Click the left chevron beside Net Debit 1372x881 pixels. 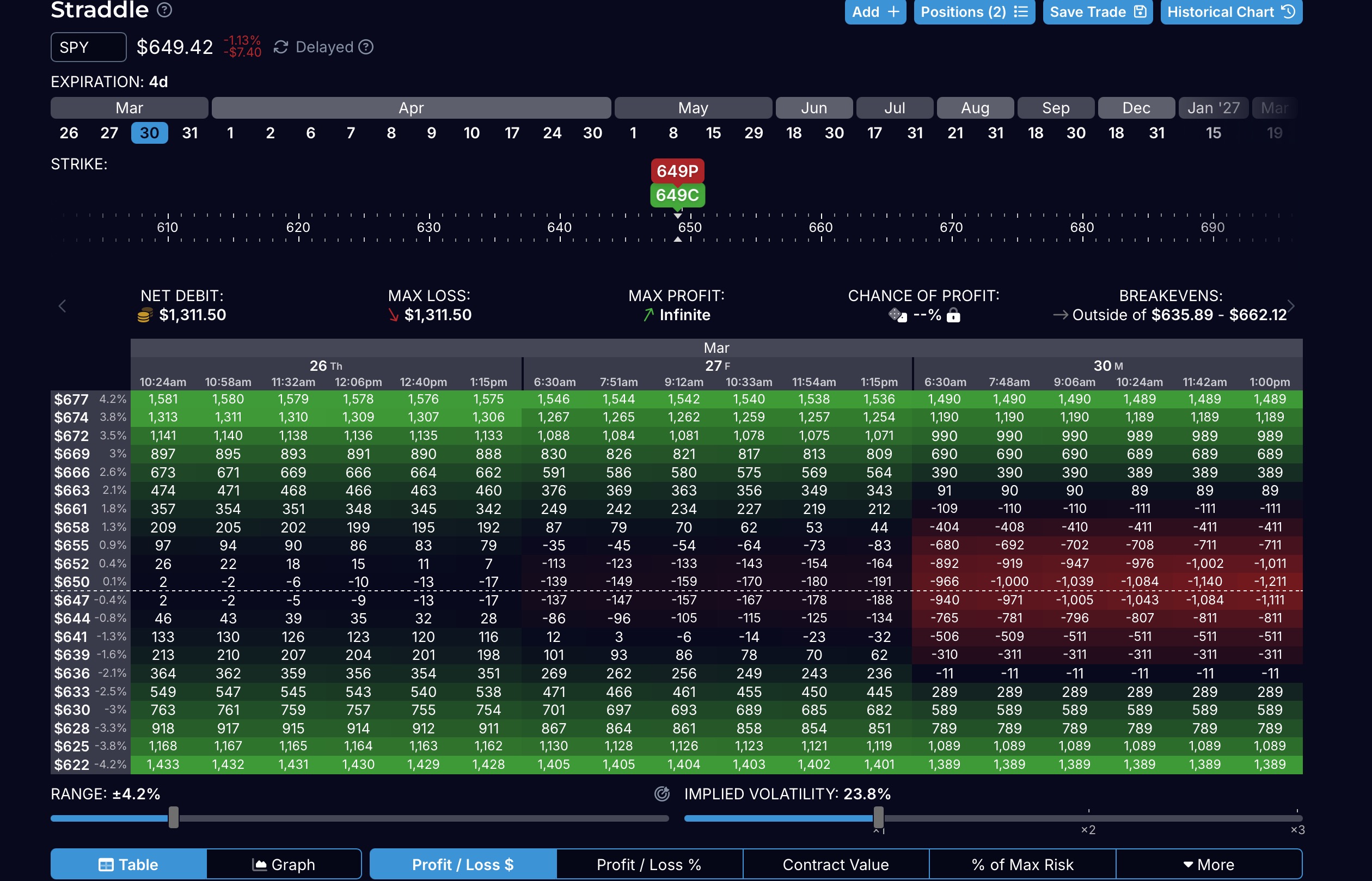[62, 306]
